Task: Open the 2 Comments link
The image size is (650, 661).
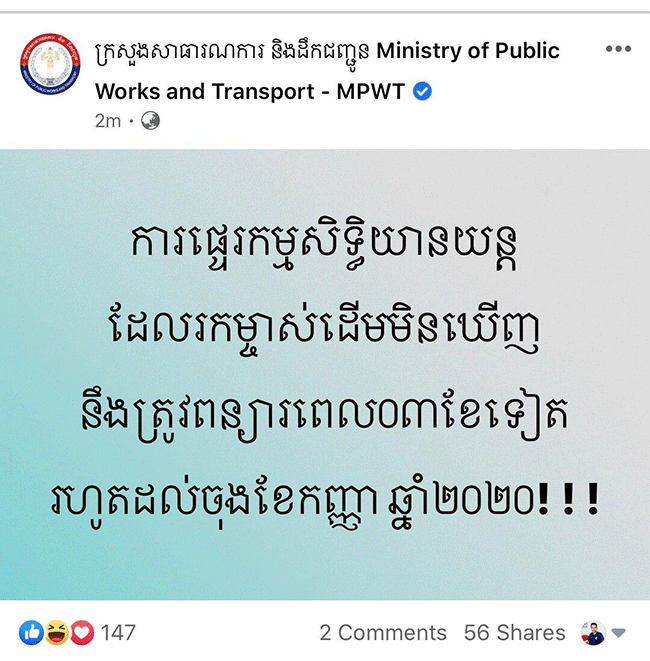Action: point(383,633)
